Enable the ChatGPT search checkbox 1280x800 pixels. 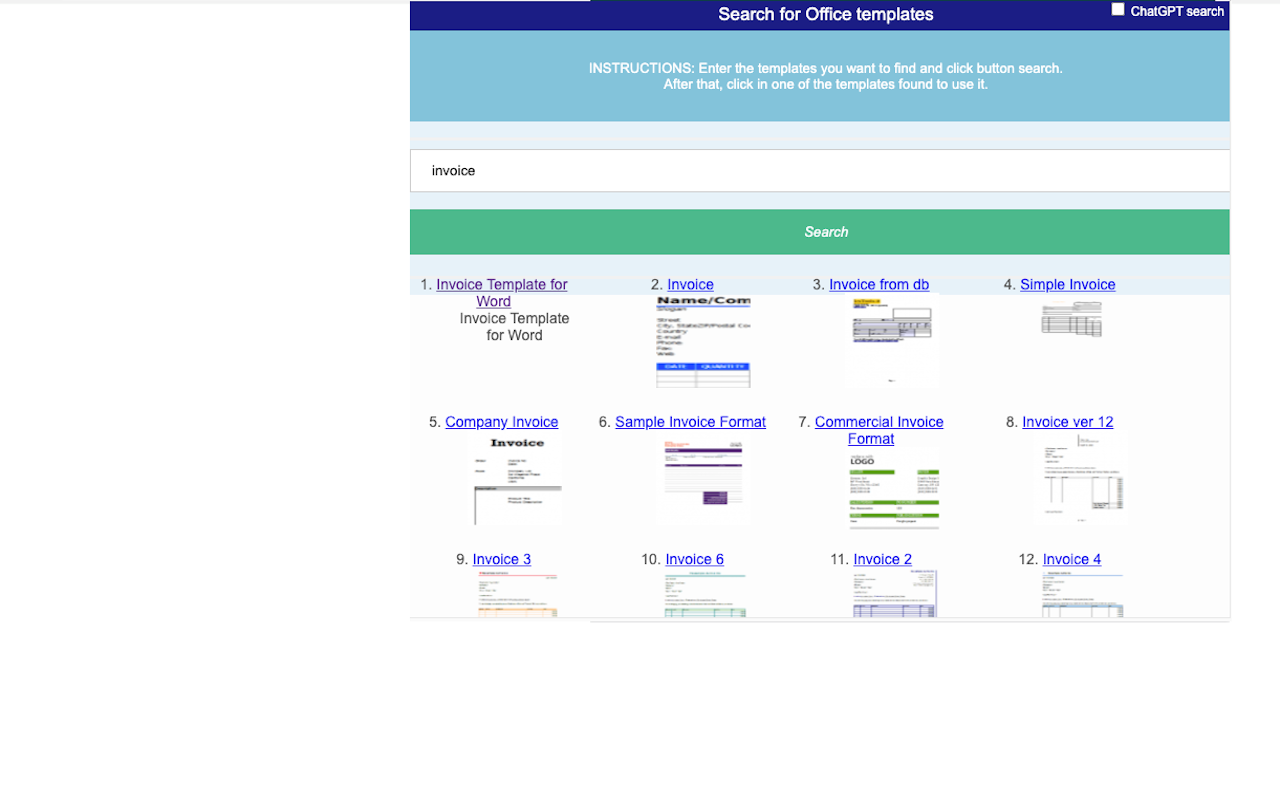pos(1118,10)
